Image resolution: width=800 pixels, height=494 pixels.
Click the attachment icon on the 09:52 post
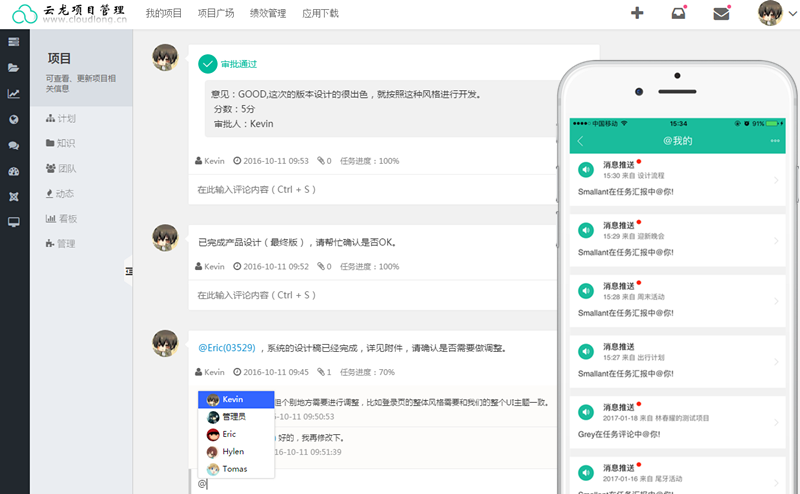coord(321,266)
